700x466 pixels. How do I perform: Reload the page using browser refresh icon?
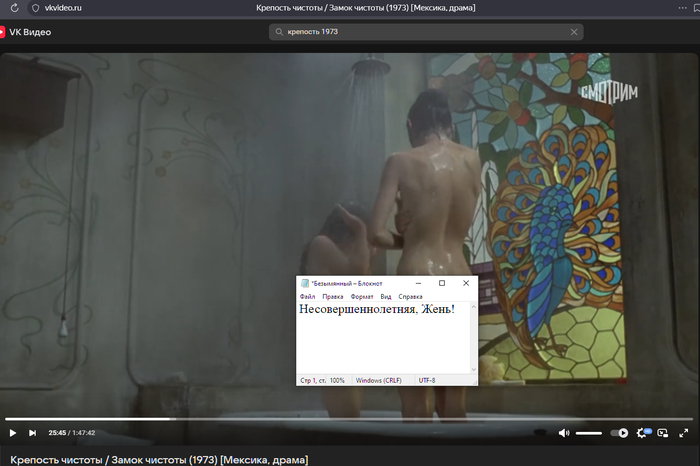14,8
